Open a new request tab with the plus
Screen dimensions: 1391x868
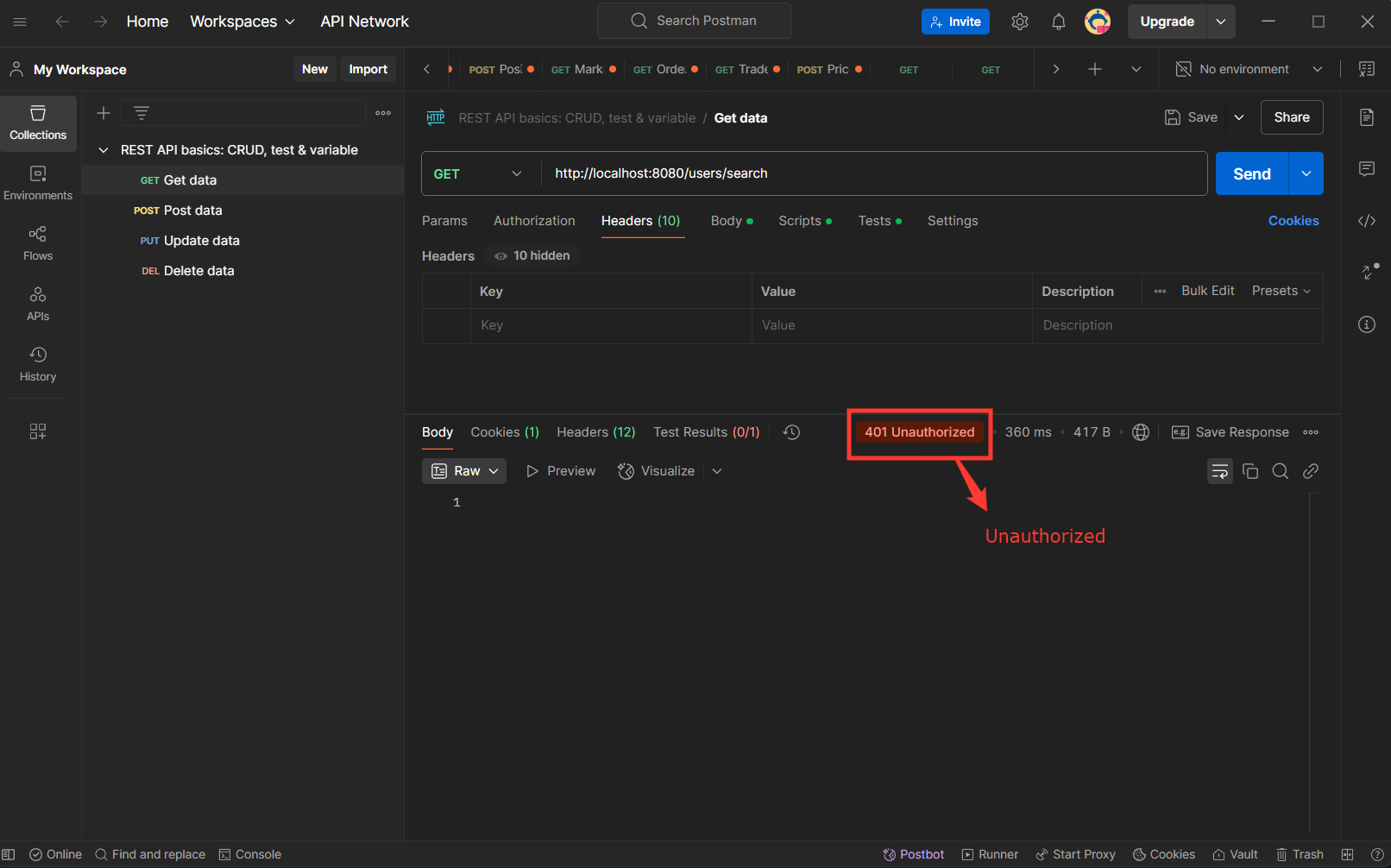click(1095, 69)
